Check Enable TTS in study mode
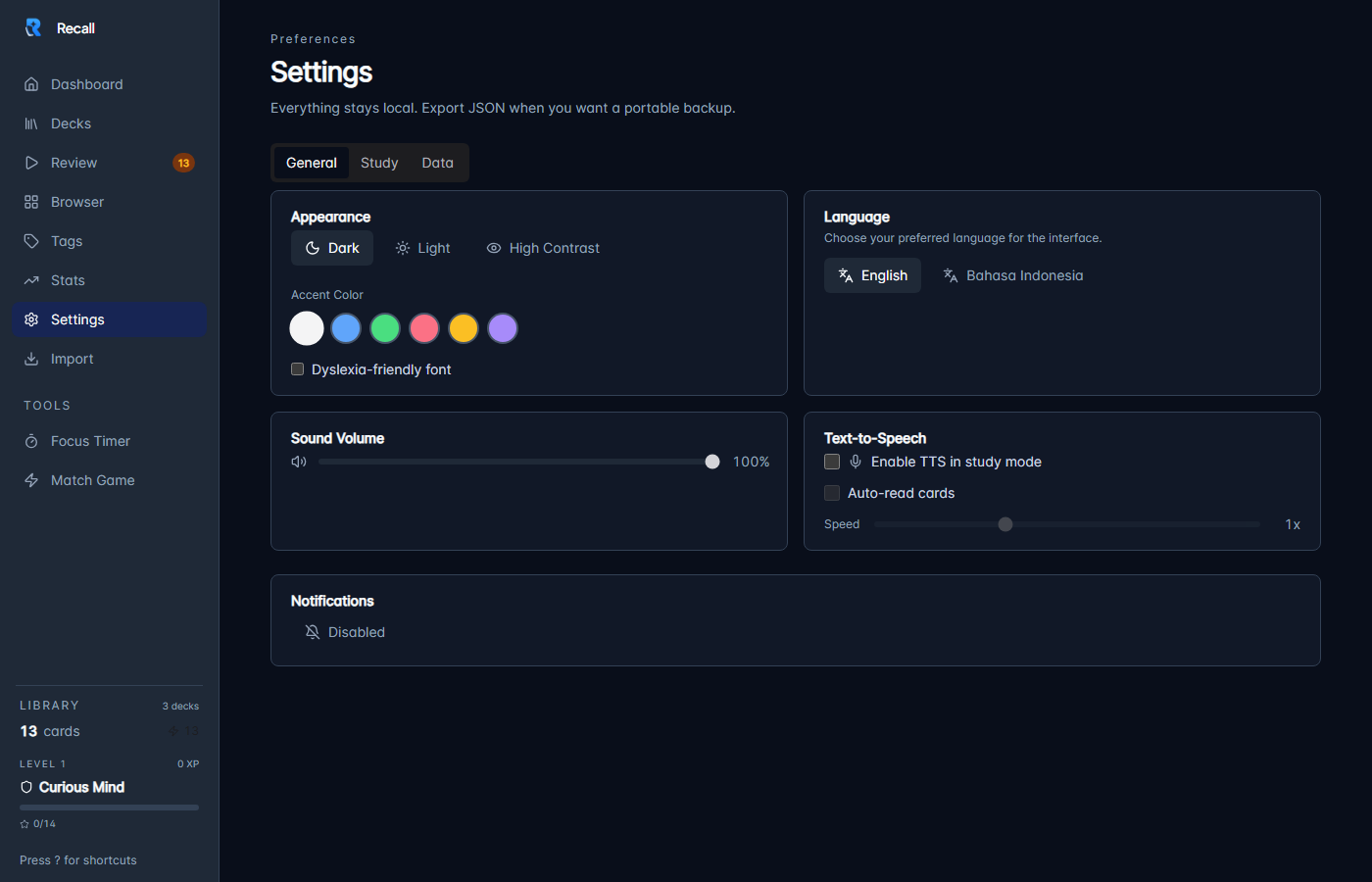Screen dimensions: 1372x882 point(832,462)
